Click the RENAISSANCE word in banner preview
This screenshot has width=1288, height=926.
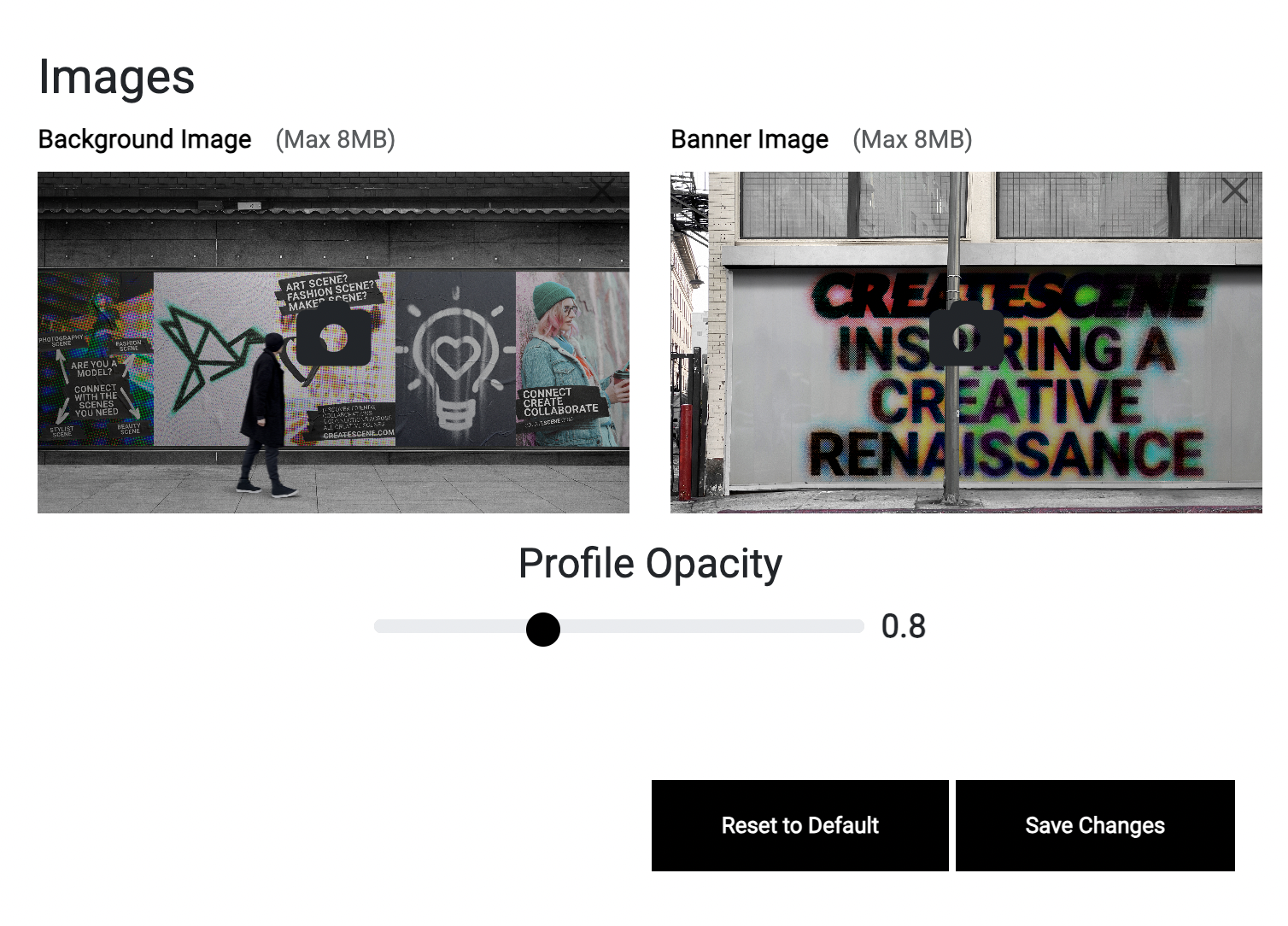(1006, 454)
